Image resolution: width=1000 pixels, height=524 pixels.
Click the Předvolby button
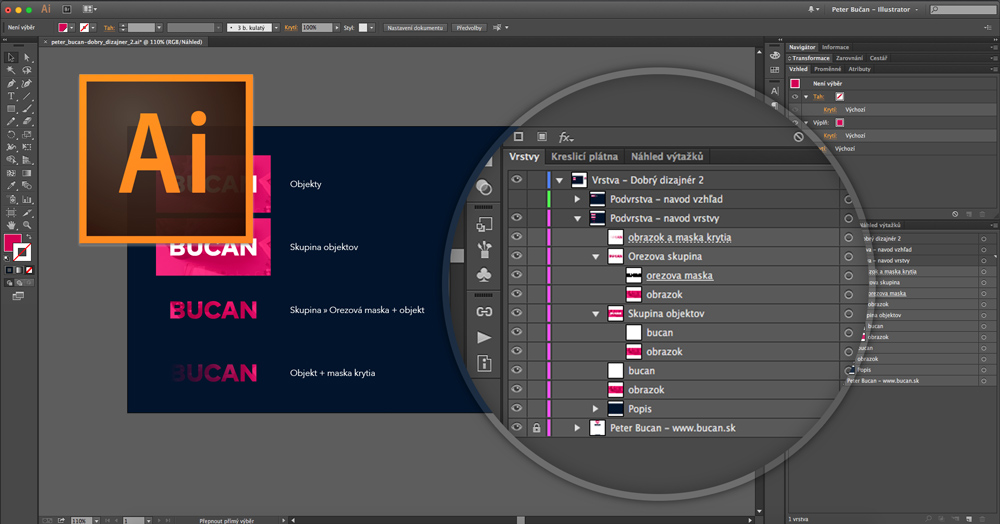pyautogui.click(x=469, y=27)
